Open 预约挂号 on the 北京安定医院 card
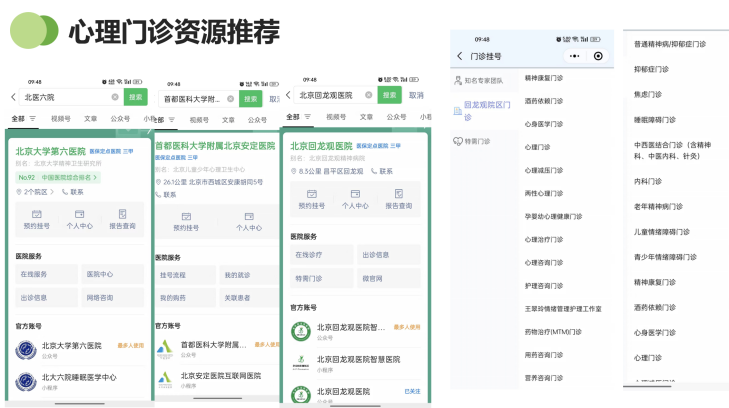 tap(185, 221)
